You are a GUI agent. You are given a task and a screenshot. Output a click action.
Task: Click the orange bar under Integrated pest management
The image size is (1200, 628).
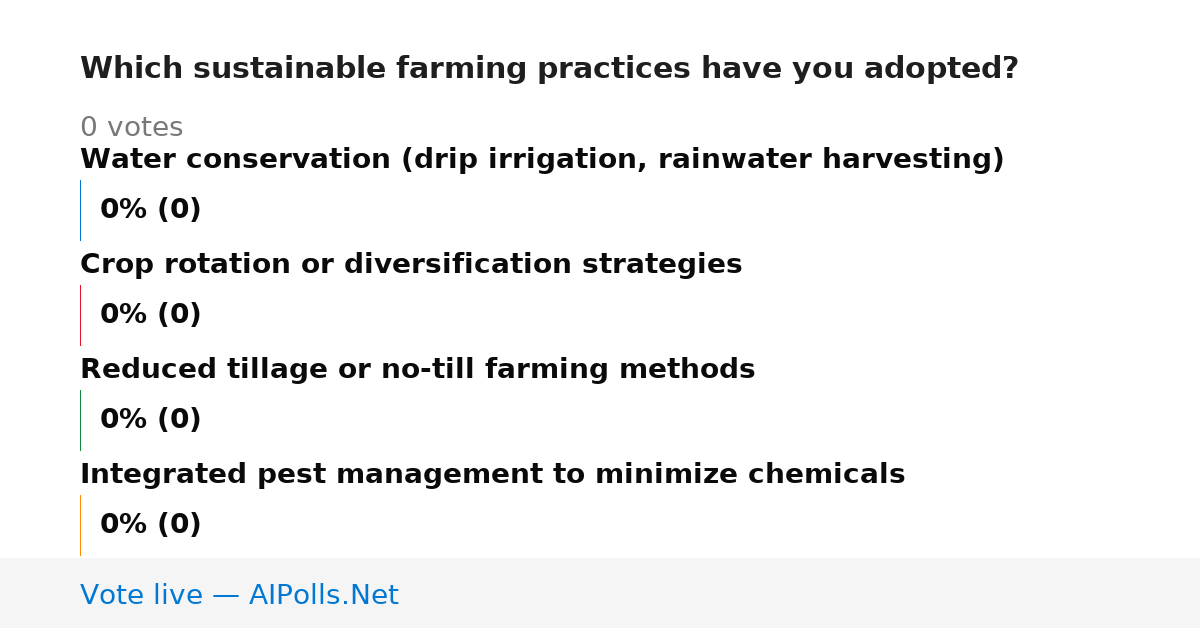tap(80, 525)
